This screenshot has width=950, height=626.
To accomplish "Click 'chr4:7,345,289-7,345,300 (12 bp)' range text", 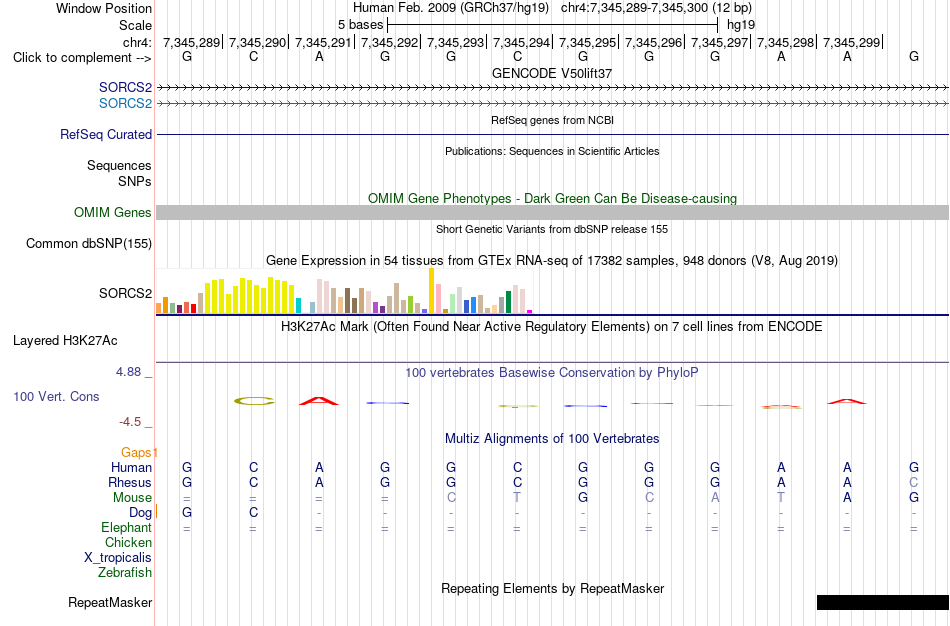I will click(x=656, y=8).
